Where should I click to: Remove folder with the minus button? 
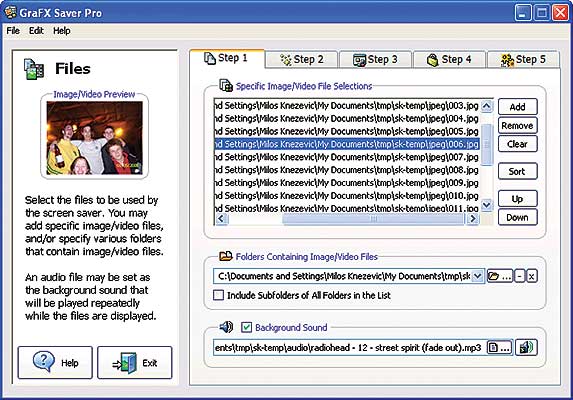click(x=519, y=276)
